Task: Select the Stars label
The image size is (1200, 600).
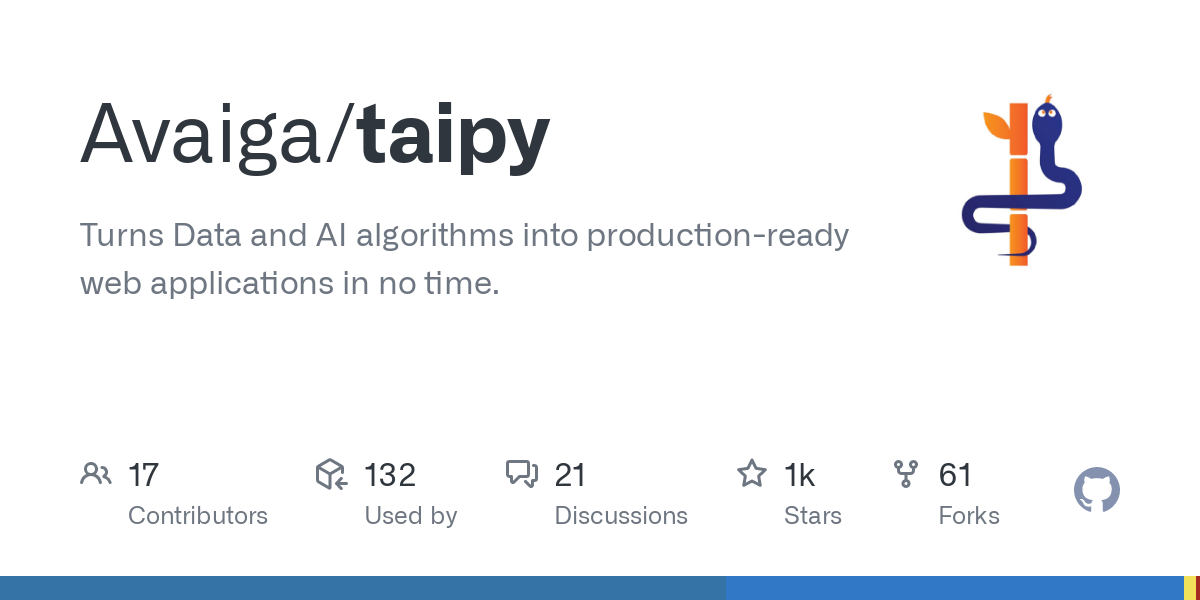Action: (x=813, y=516)
